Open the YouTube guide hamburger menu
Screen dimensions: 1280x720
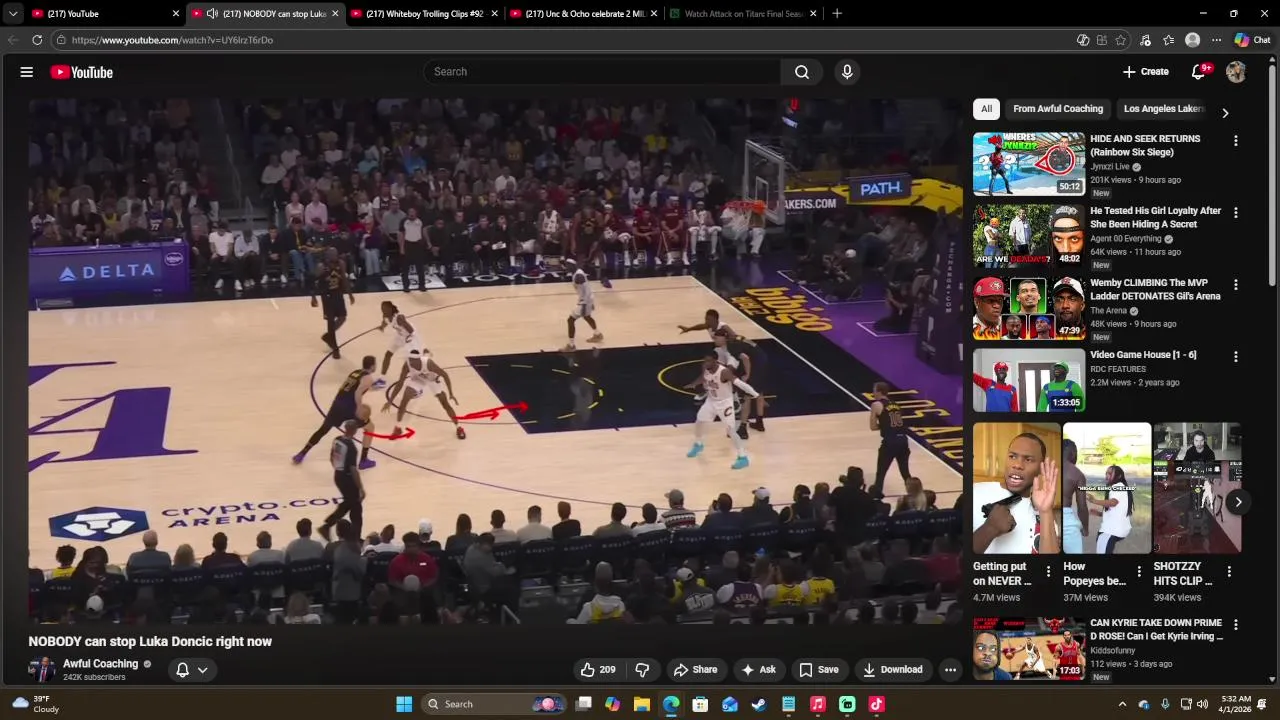coord(27,72)
